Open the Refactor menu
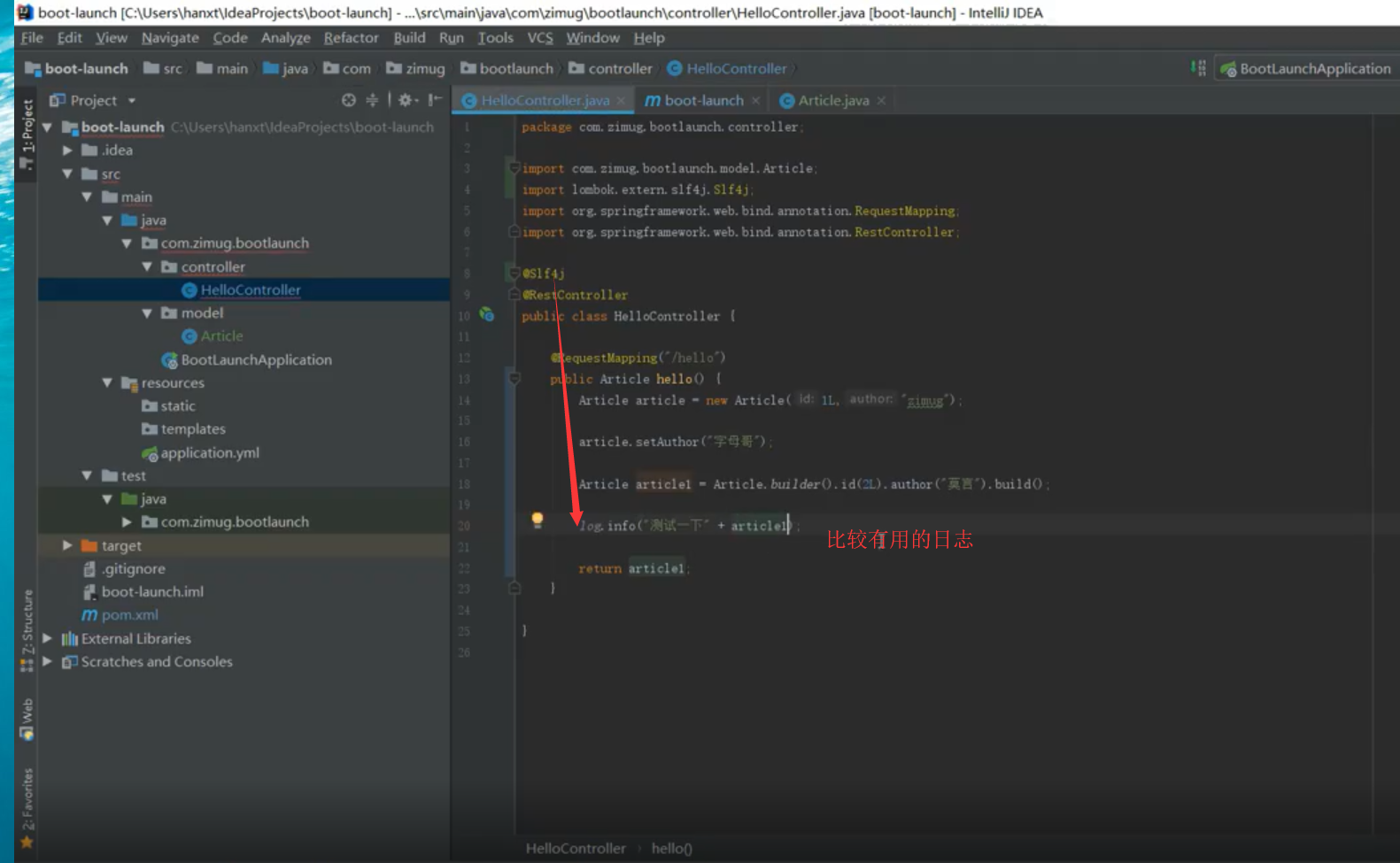Viewport: 1400px width, 863px height. point(351,37)
